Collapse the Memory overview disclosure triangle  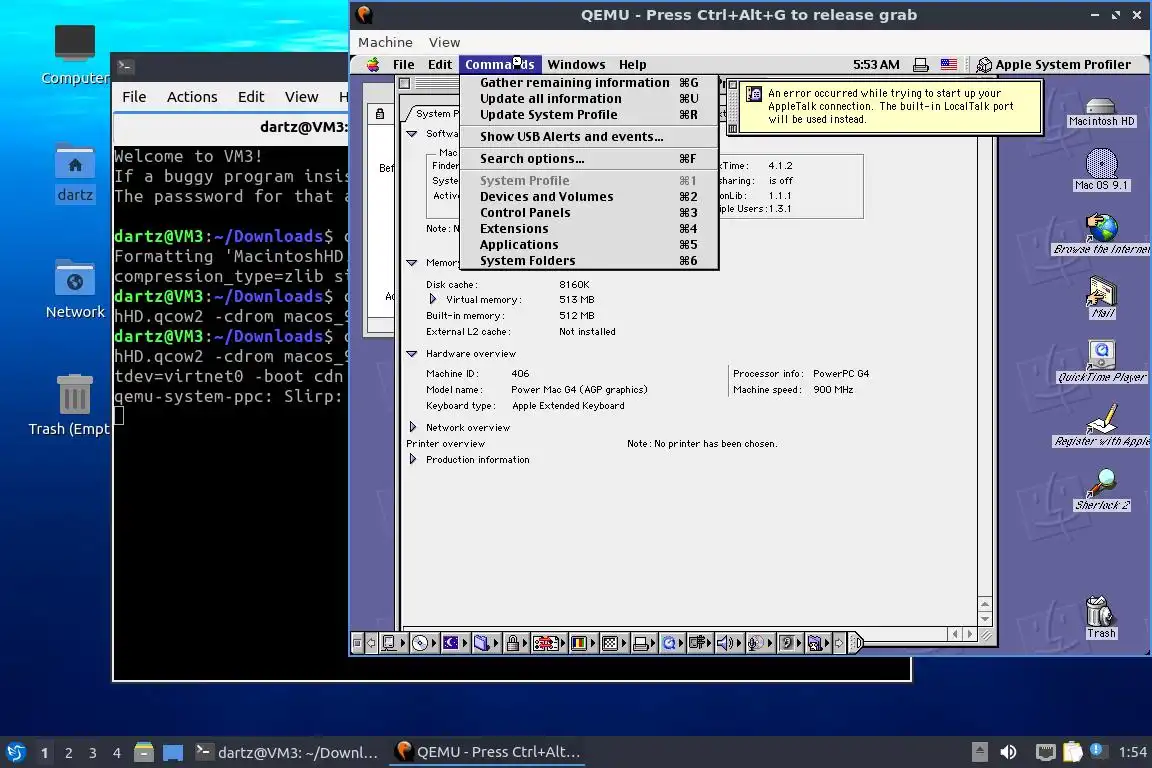click(x=411, y=262)
